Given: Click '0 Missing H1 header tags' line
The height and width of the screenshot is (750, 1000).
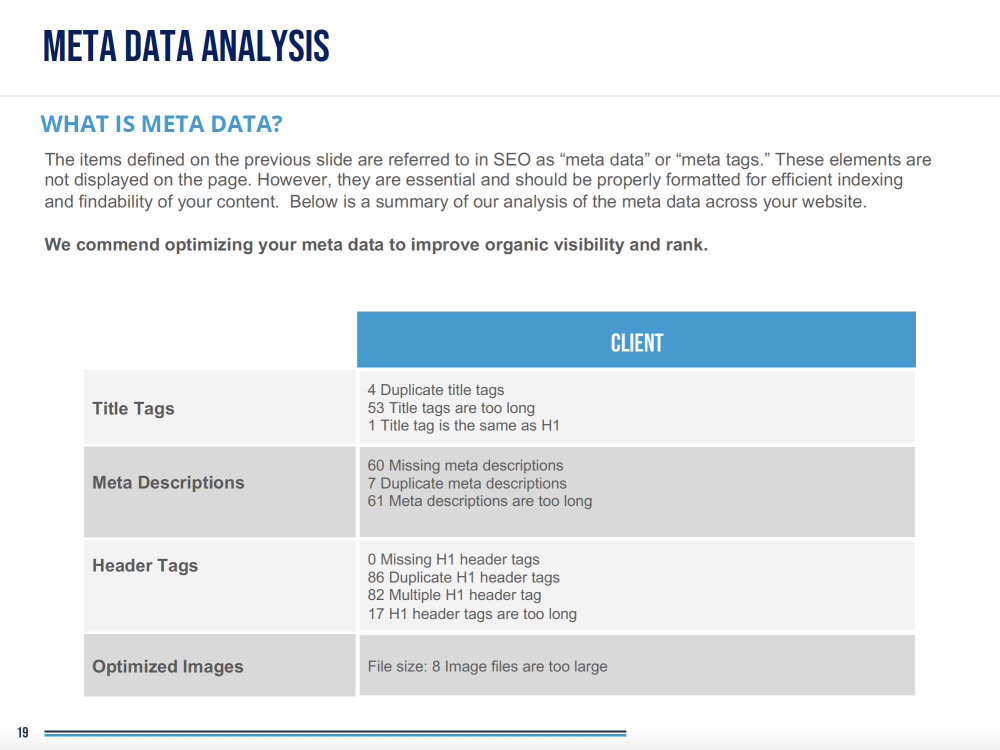Looking at the screenshot, I should tap(453, 559).
